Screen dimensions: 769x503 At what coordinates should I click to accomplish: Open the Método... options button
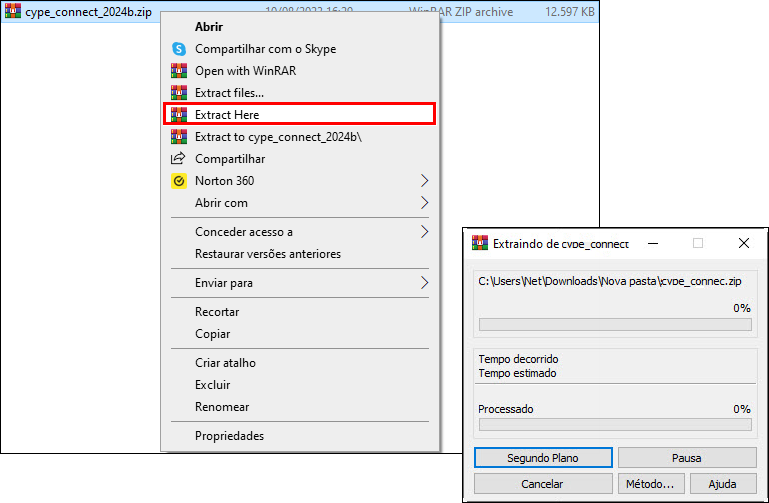650,484
